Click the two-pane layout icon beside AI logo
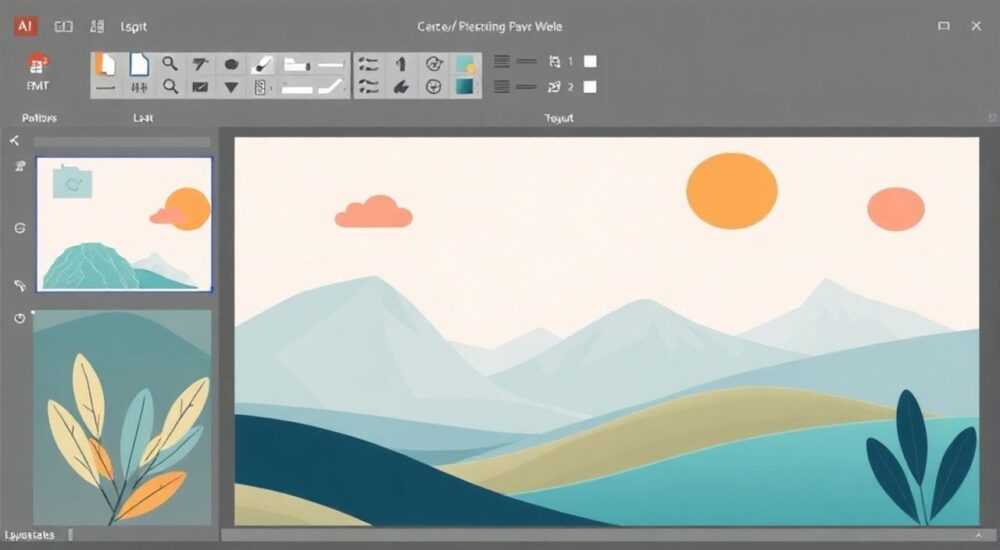 click(x=63, y=26)
